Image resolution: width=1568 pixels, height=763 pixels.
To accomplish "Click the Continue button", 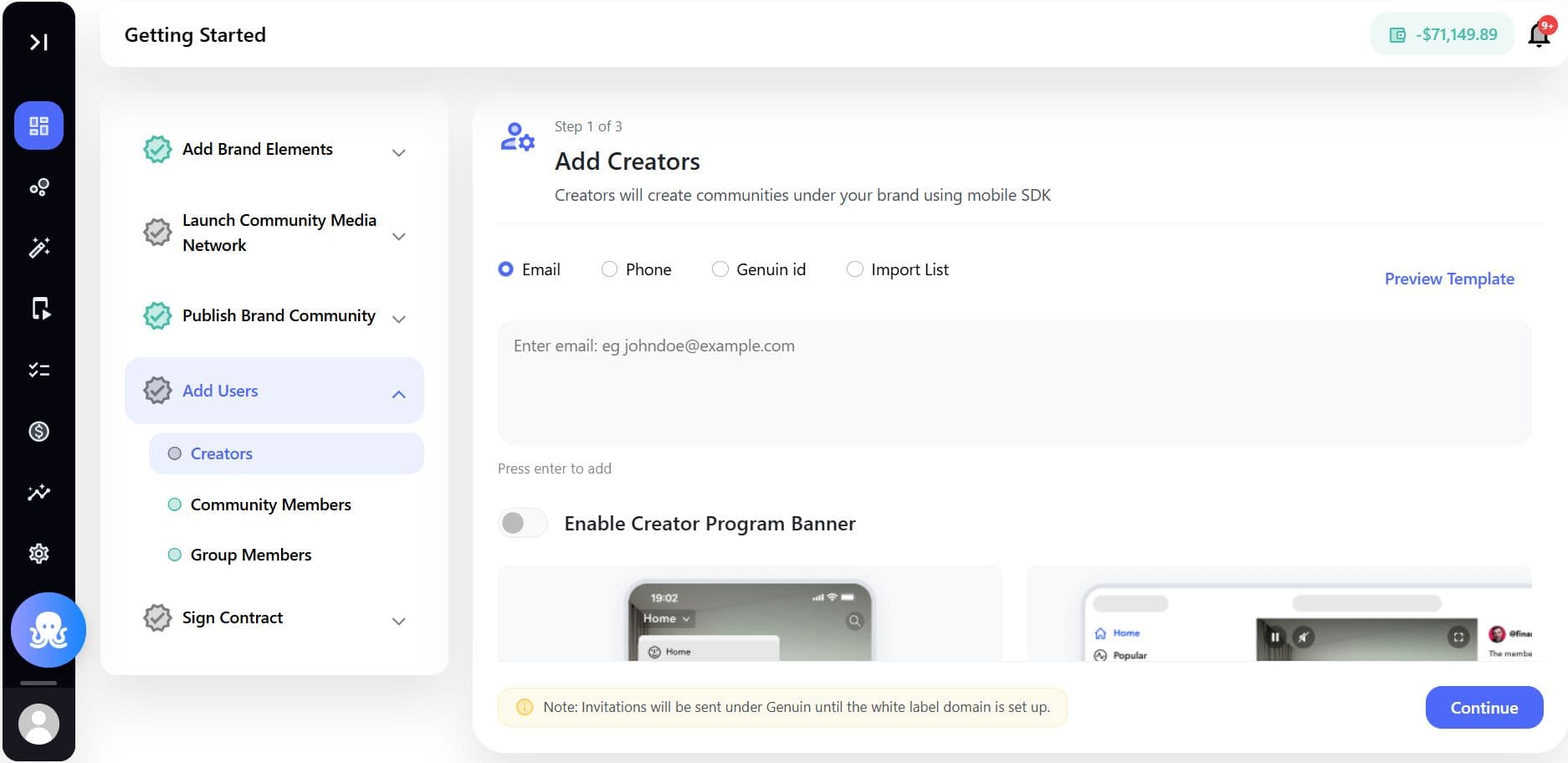I will coord(1484,708).
